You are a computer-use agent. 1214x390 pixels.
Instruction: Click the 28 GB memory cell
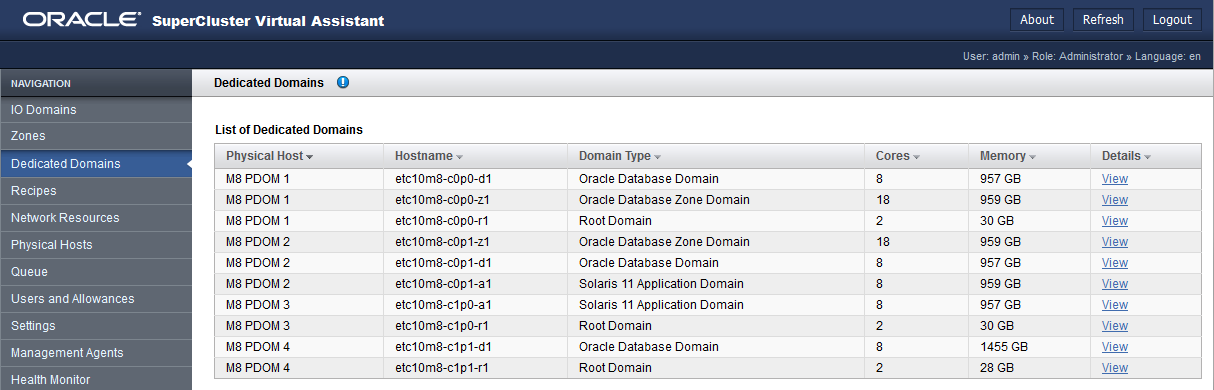point(1029,368)
